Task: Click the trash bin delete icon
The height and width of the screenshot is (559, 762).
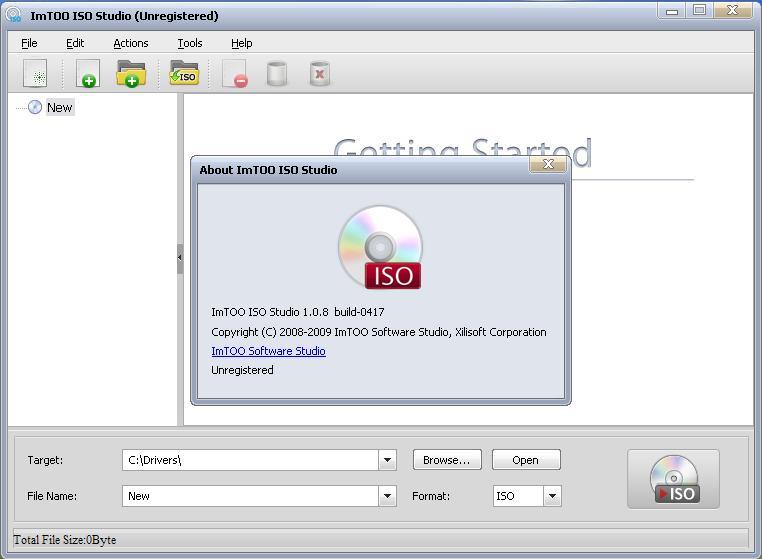Action: click(x=320, y=74)
